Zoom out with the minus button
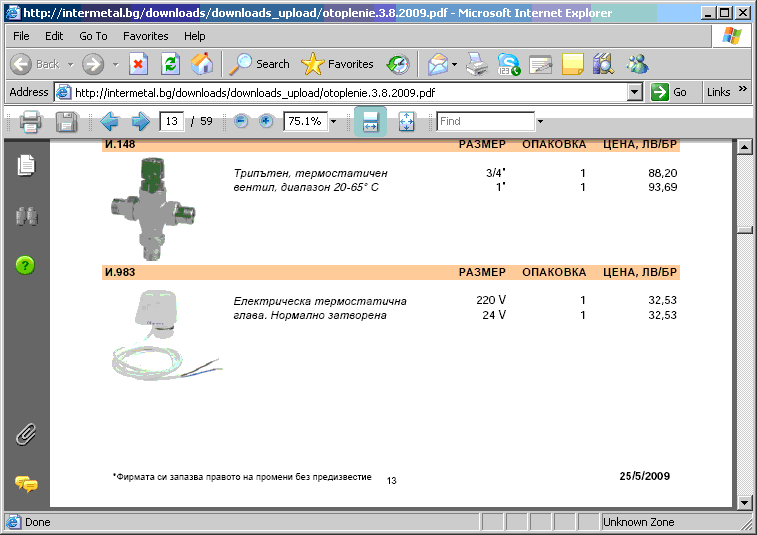This screenshot has width=757, height=535. (241, 121)
